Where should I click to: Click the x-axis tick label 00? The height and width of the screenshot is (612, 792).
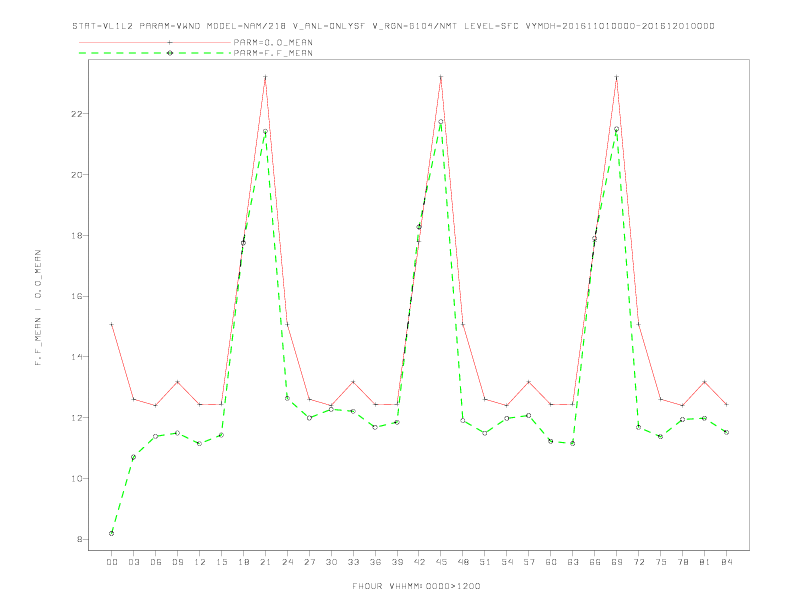112,562
